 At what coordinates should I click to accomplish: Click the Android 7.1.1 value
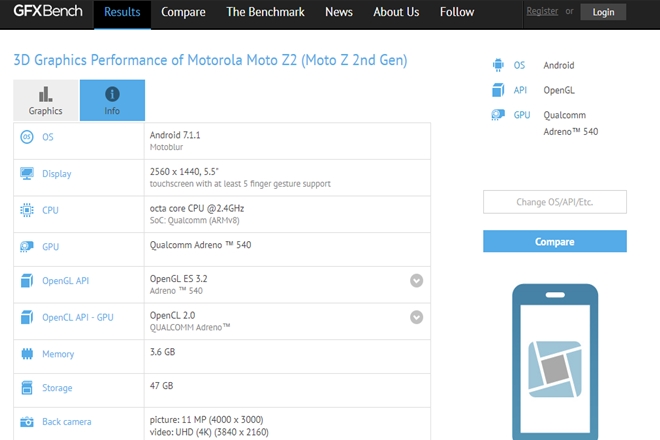[175, 135]
